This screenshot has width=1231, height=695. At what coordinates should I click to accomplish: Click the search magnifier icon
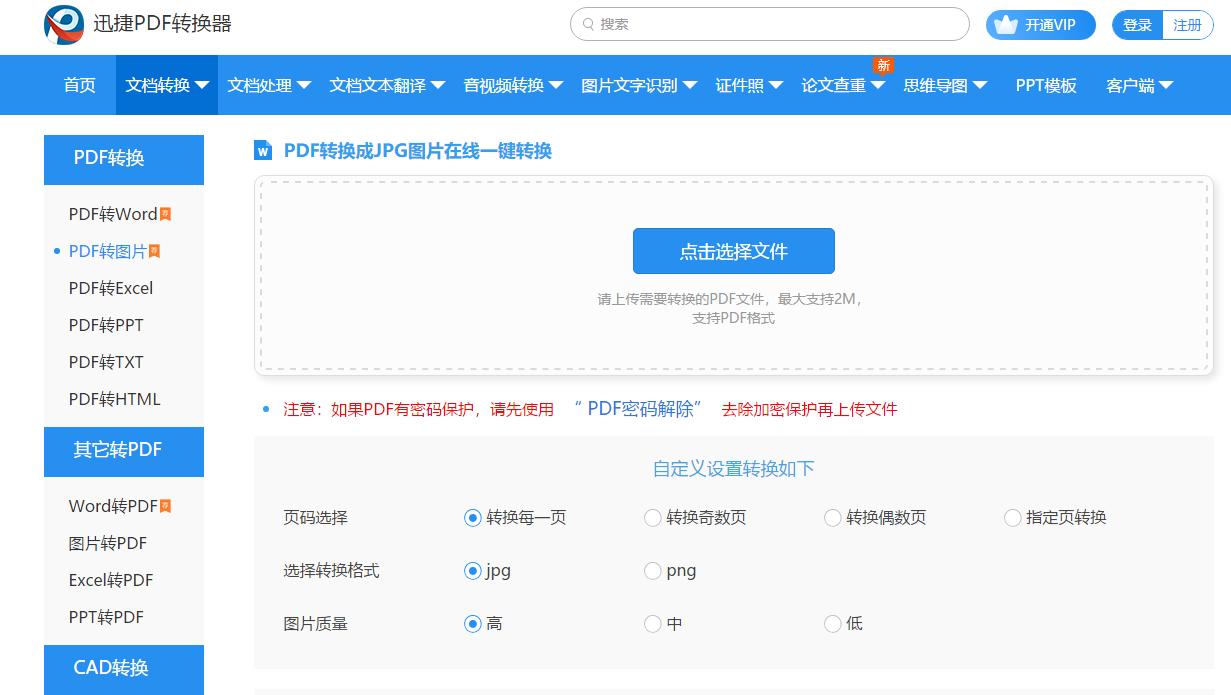(588, 23)
